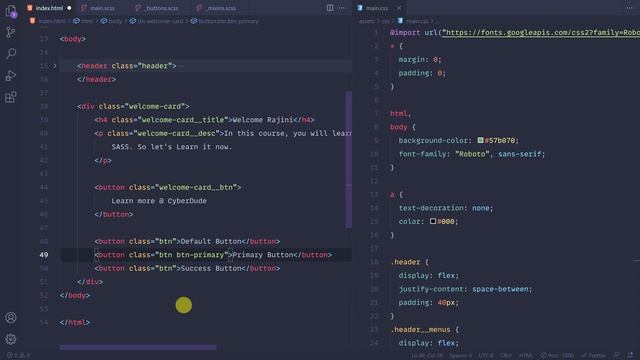
Task: Open the Google Fonts URL in the import line
Action: 540,32
